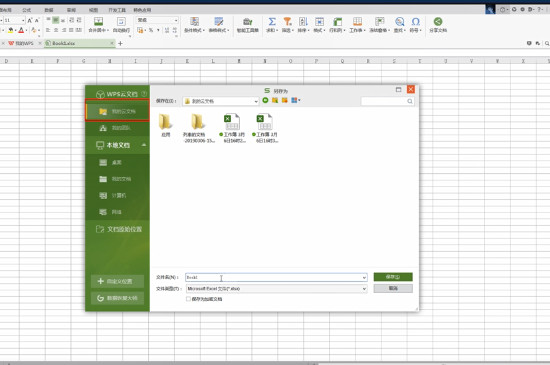The height and width of the screenshot is (365, 550).
Task: Click the Filter funnel icon in ribbon
Action: click(x=288, y=22)
